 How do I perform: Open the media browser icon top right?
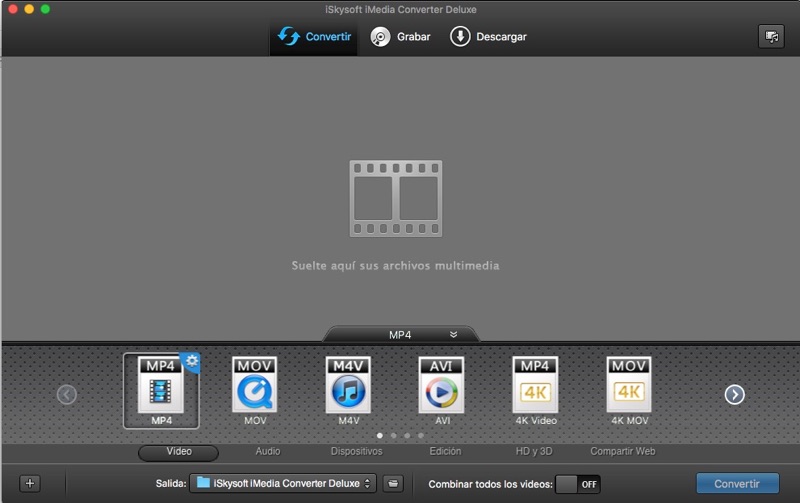[771, 37]
